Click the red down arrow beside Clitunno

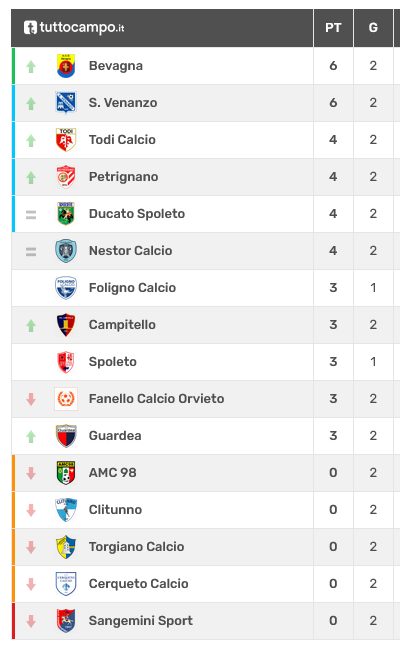point(31,510)
